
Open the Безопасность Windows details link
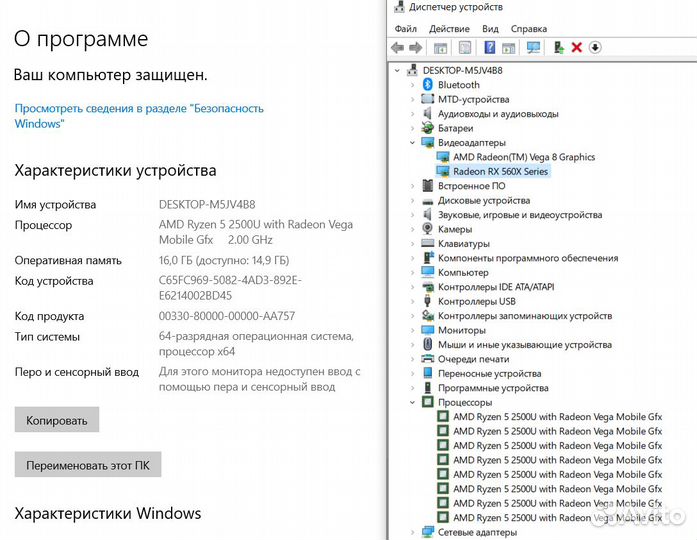pyautogui.click(x=139, y=116)
